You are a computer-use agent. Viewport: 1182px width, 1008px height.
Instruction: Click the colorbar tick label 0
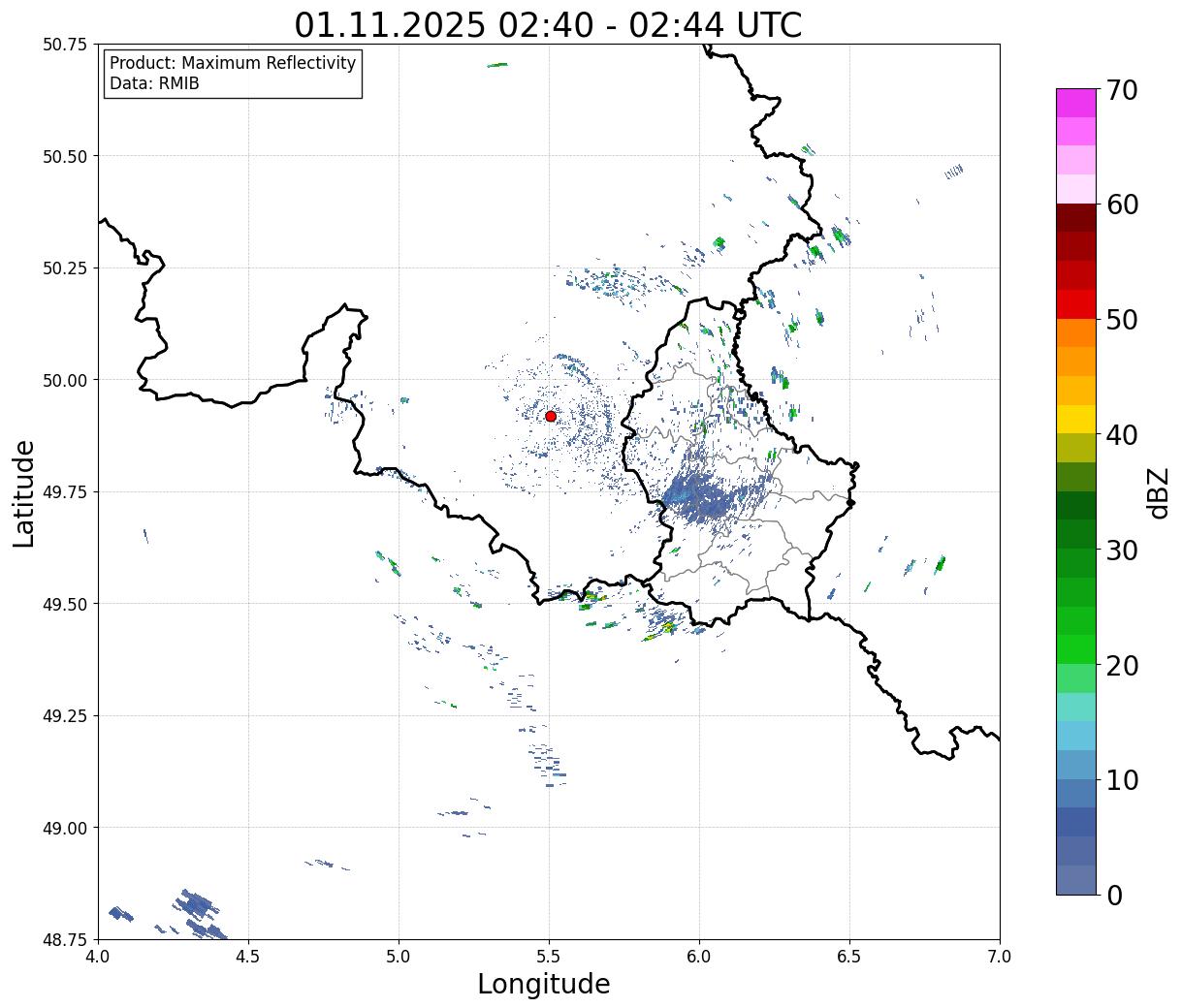coord(1114,895)
